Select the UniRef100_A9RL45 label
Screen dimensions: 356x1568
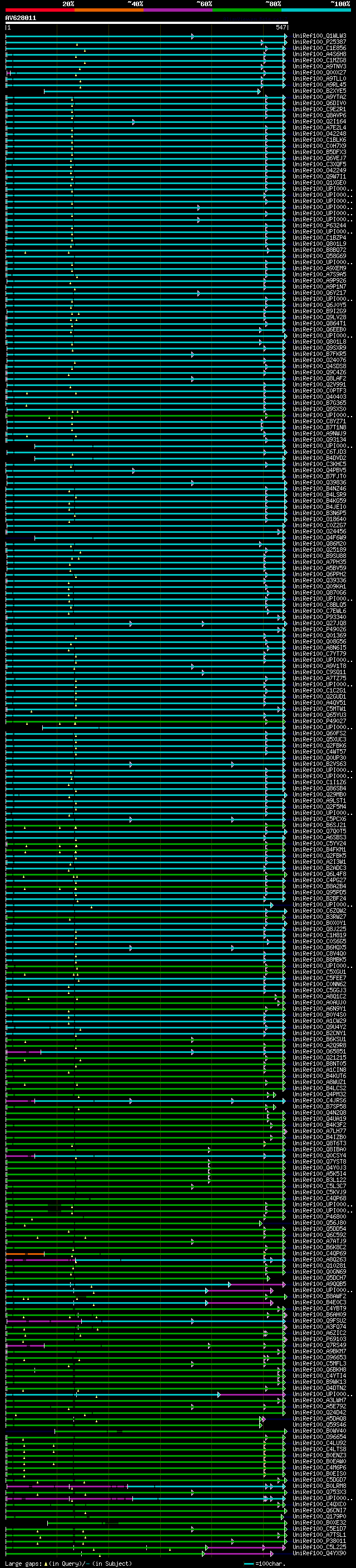tap(319, 85)
